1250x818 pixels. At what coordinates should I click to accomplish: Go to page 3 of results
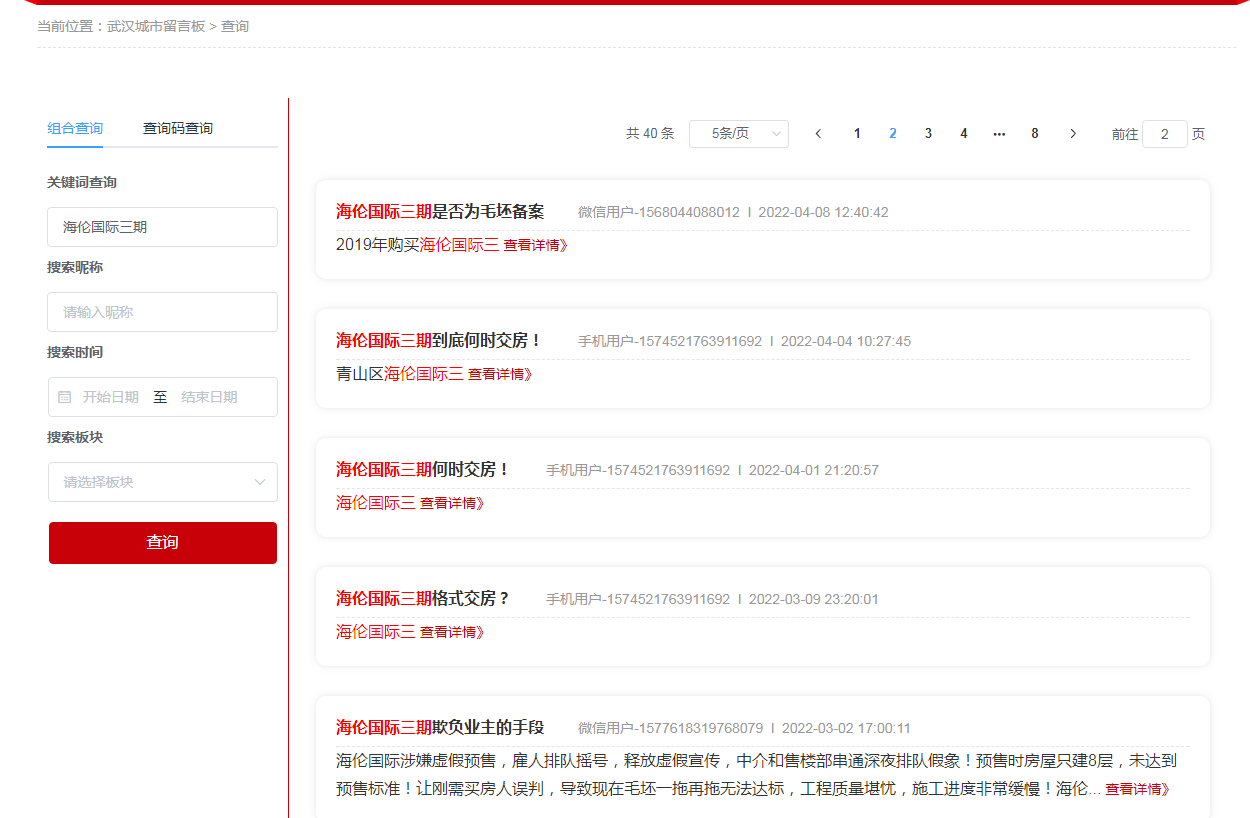tap(928, 134)
